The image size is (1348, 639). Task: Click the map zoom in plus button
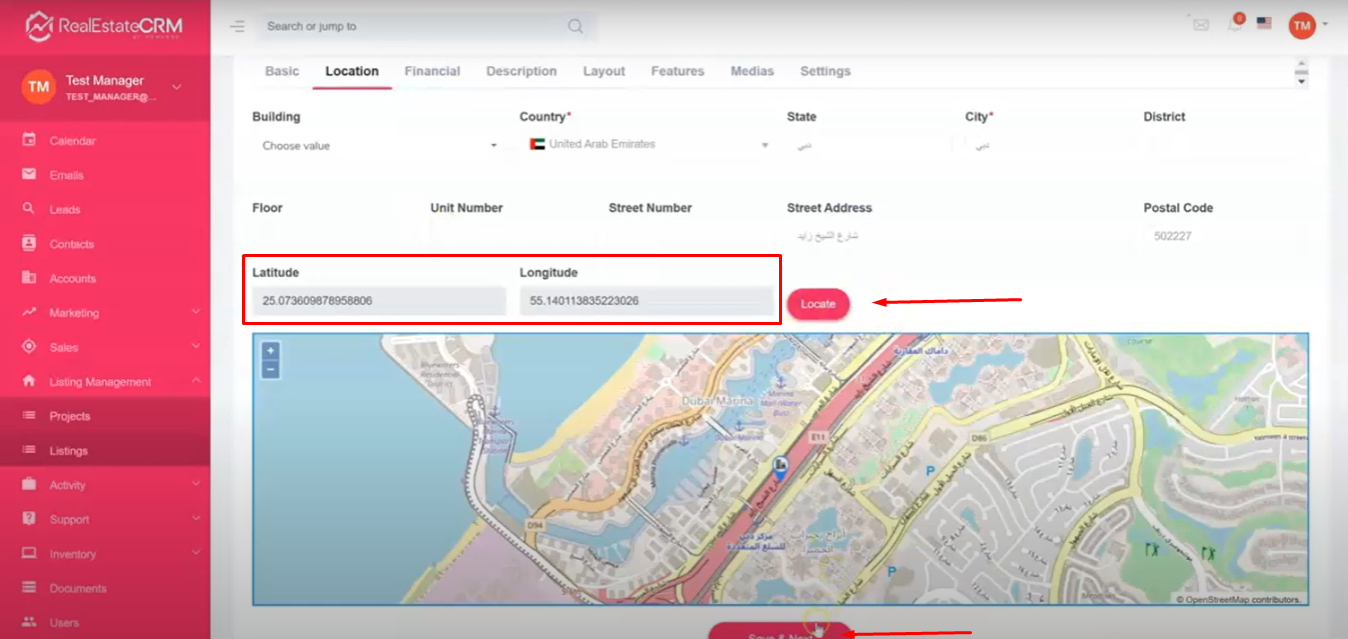(270, 351)
